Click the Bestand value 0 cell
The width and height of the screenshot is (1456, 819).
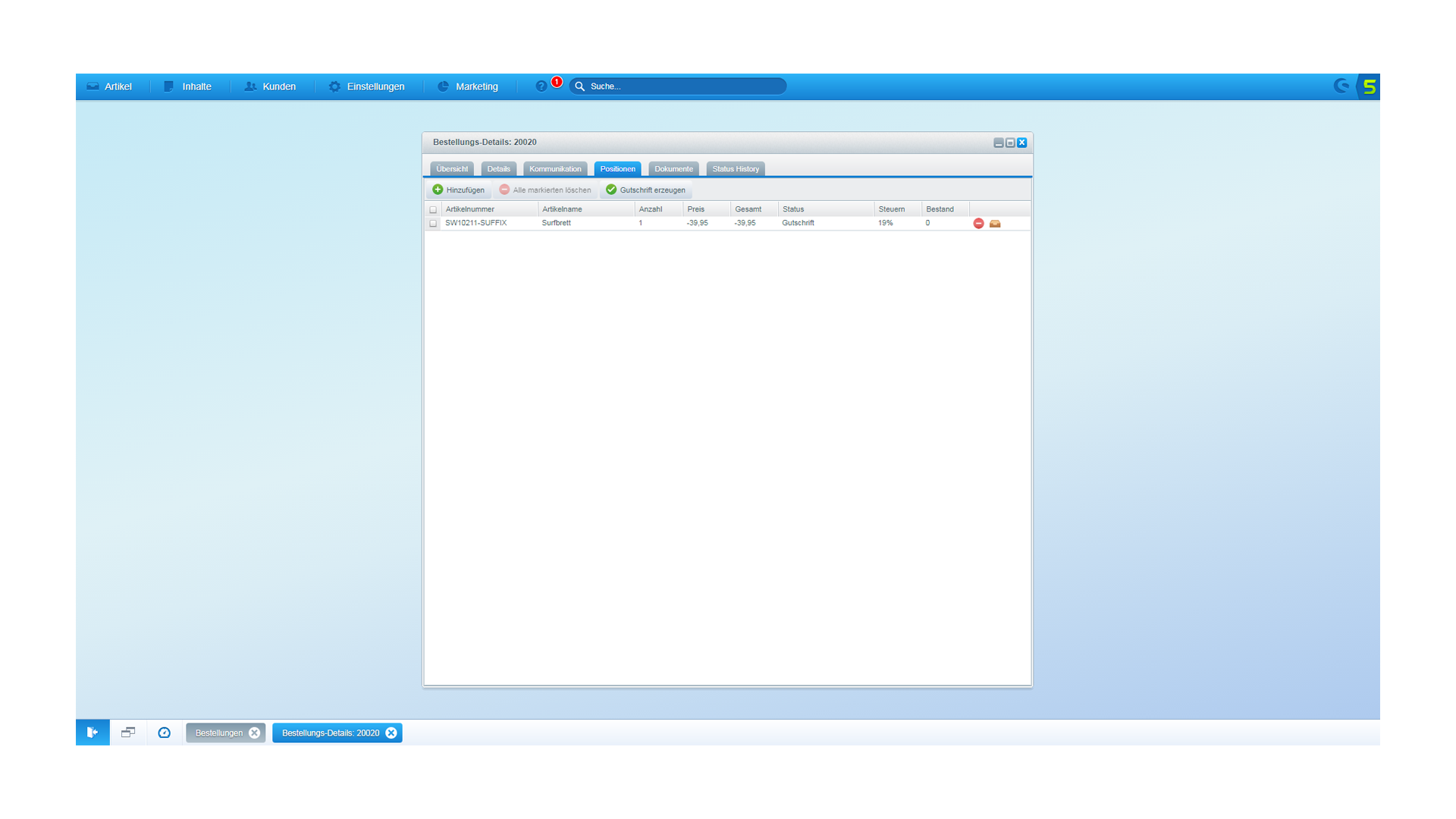click(946, 223)
